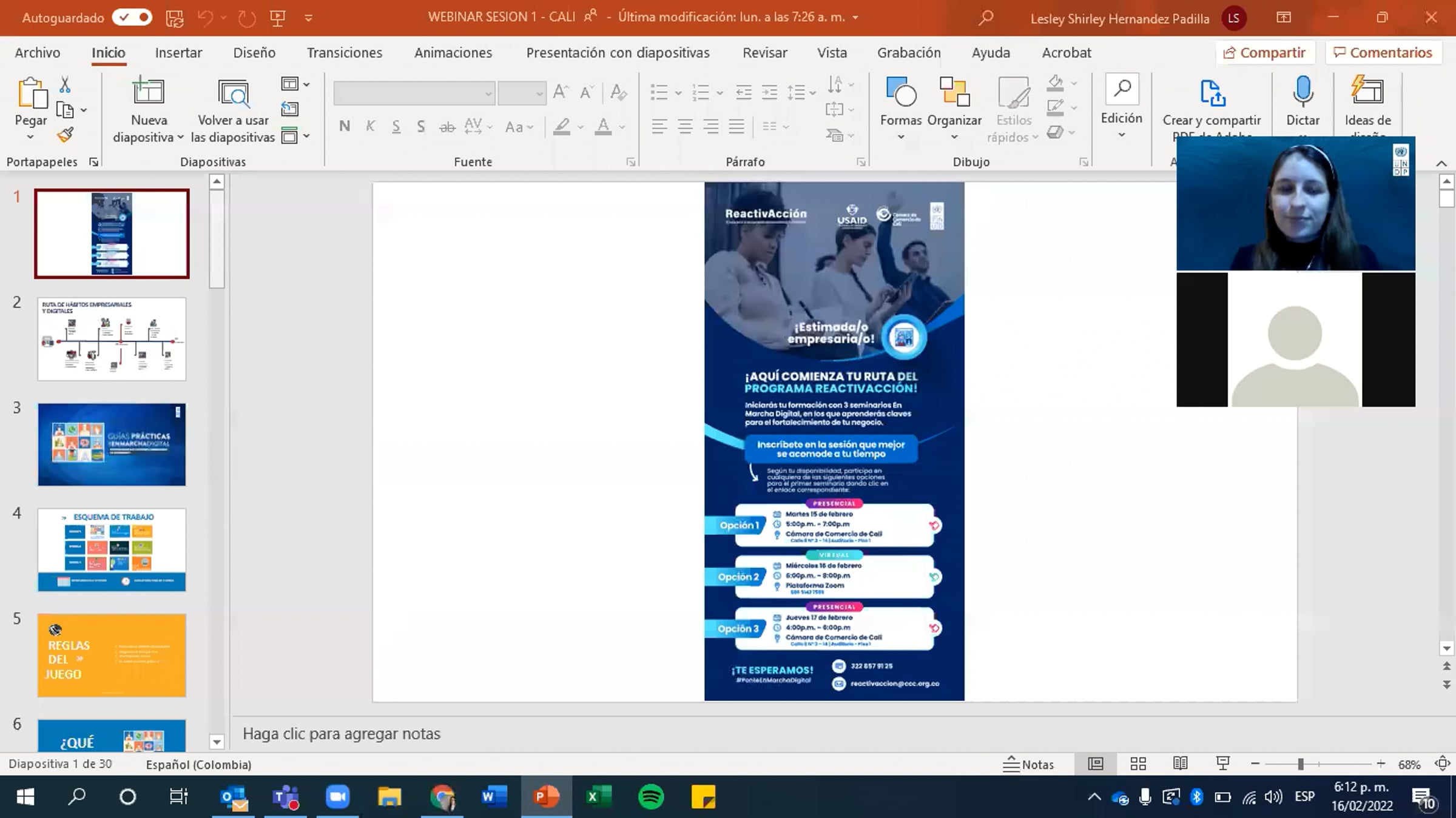Toggle bold (N) formatting

[x=345, y=126]
